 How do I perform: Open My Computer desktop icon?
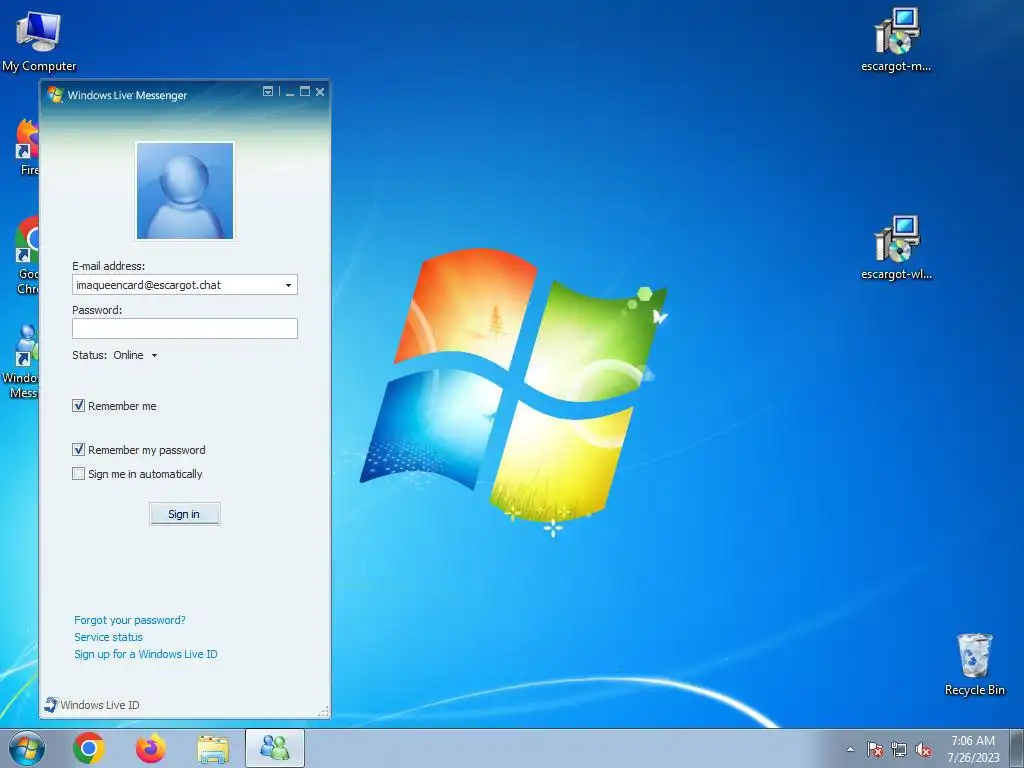(x=38, y=42)
